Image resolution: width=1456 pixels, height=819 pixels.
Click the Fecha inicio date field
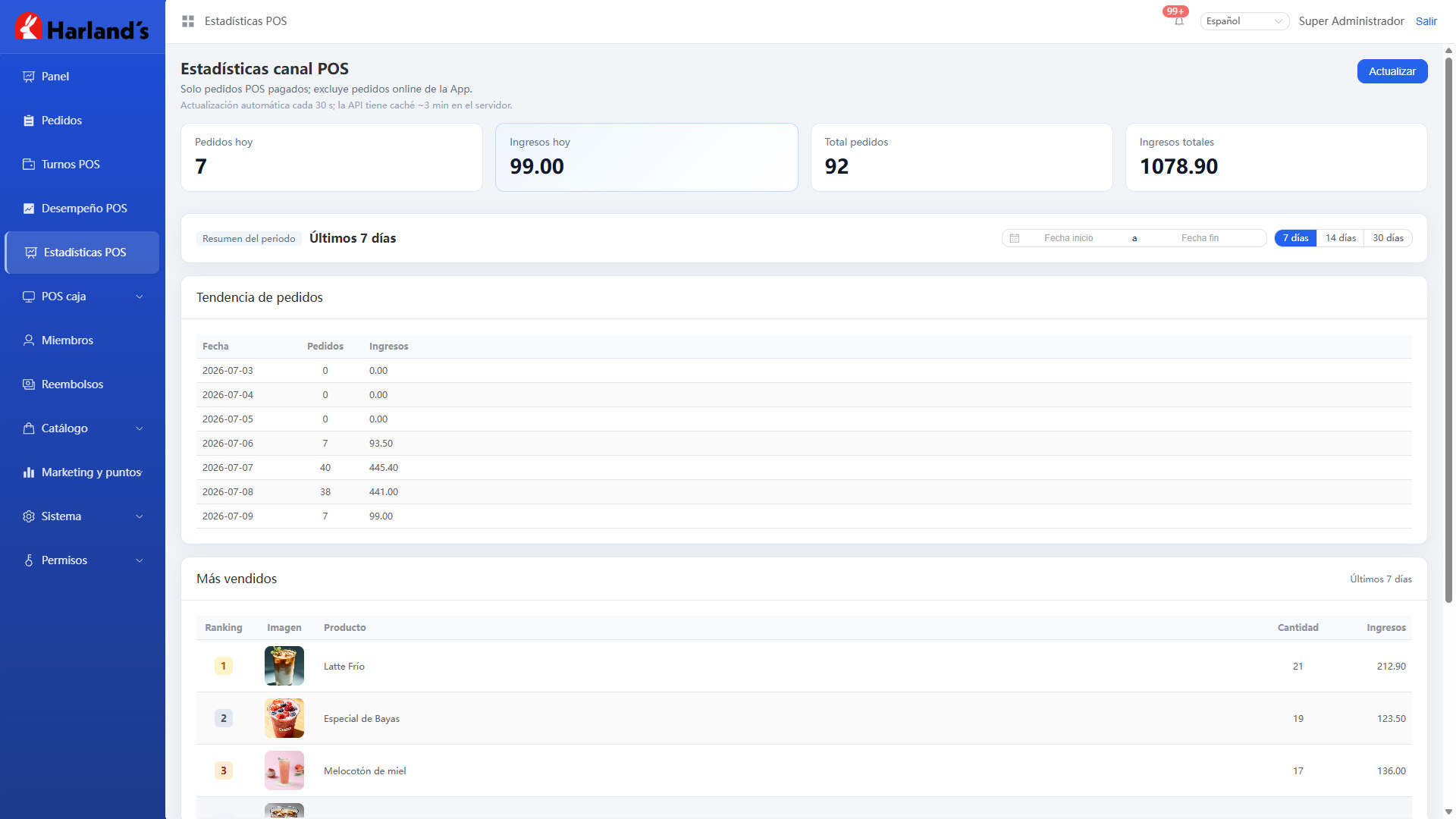point(1068,238)
